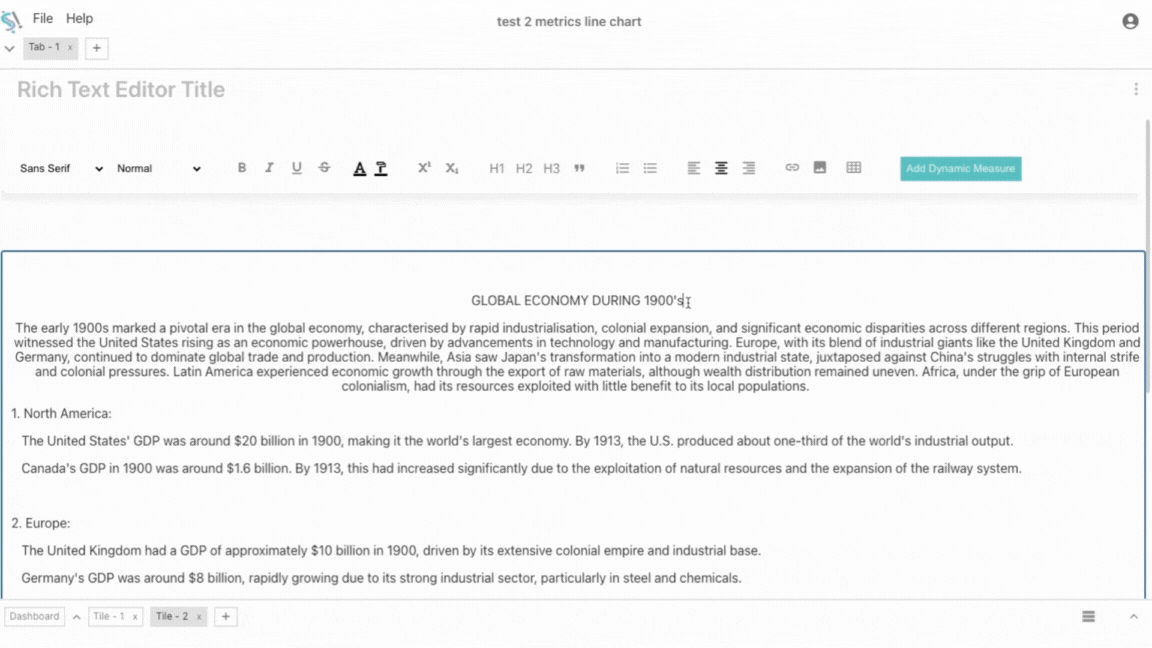Apply strikethrough to text
The height and width of the screenshot is (648, 1152).
(324, 168)
